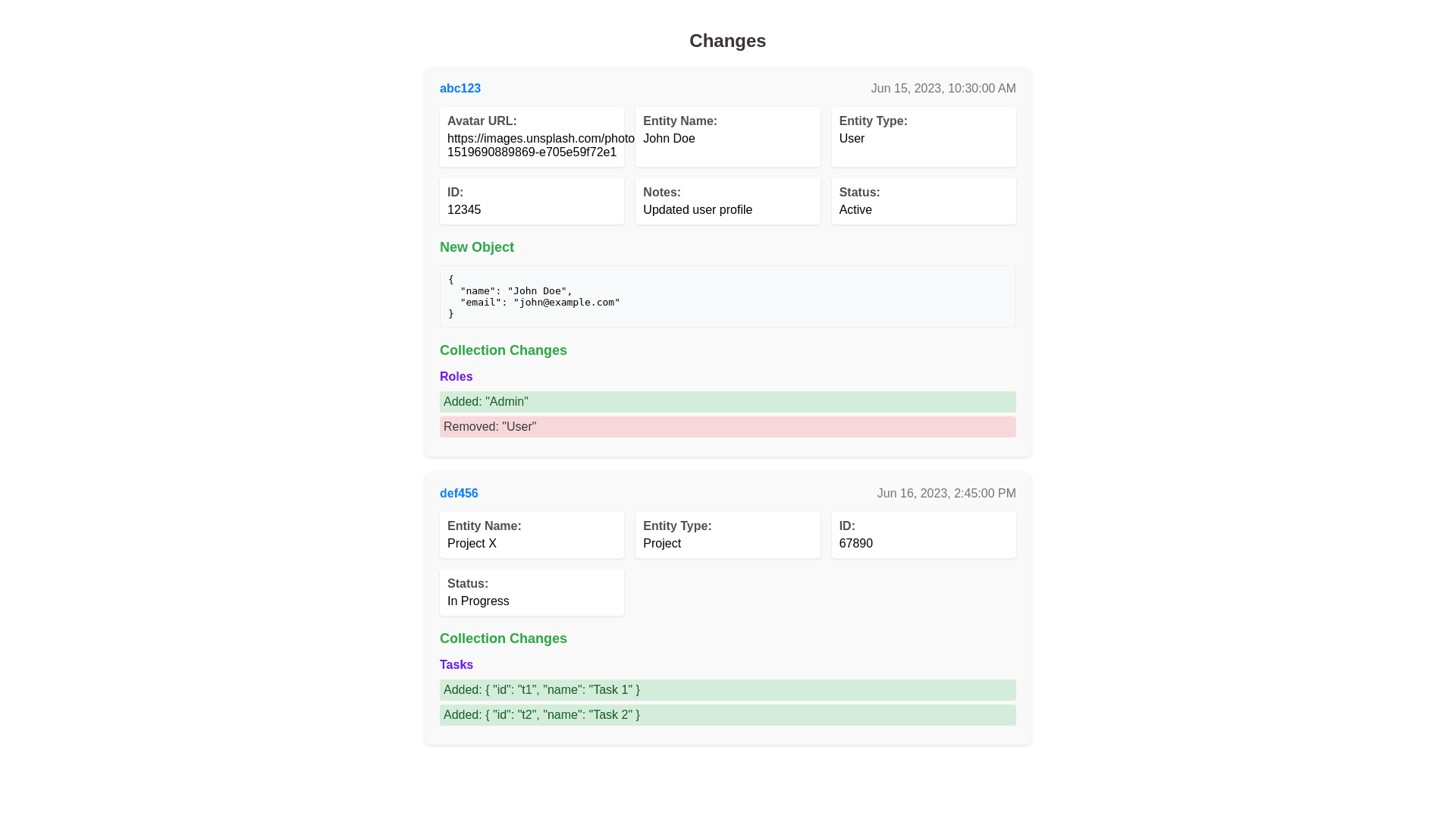Viewport: 1456px width, 819px height.
Task: Click the Roles collection label
Action: coord(456,377)
